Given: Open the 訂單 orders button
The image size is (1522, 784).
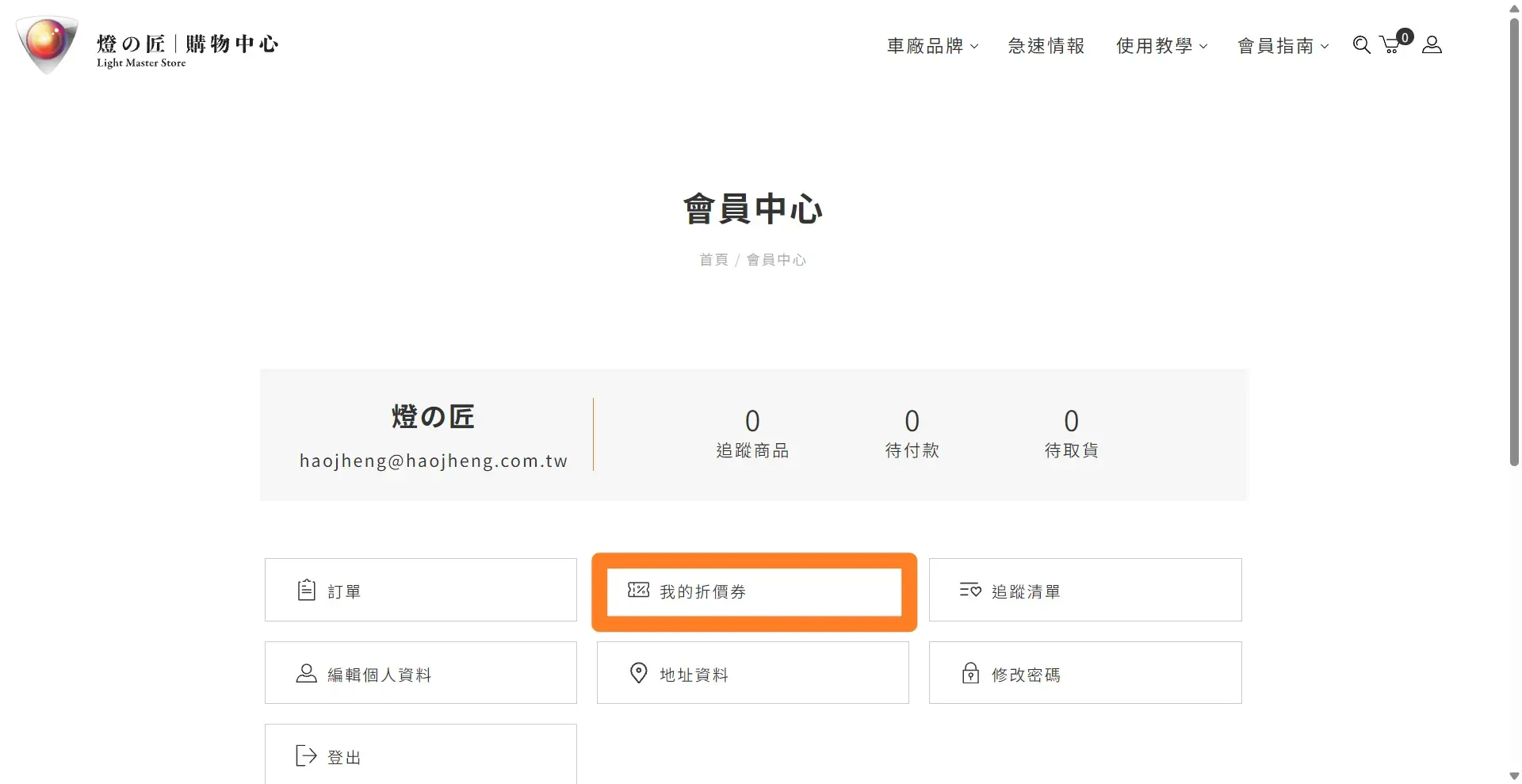Looking at the screenshot, I should pos(421,590).
